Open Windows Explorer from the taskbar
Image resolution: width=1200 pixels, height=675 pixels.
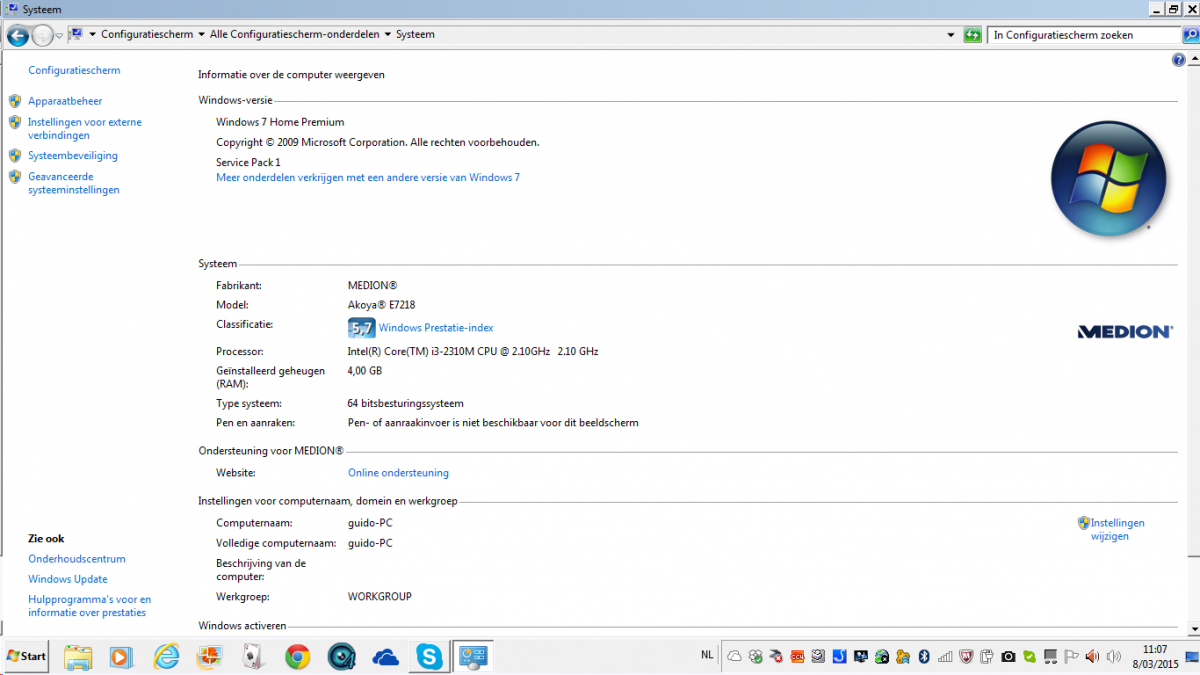click(x=78, y=657)
